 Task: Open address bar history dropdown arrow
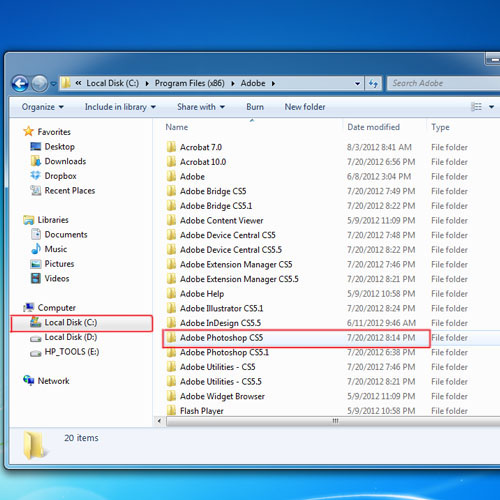357,83
